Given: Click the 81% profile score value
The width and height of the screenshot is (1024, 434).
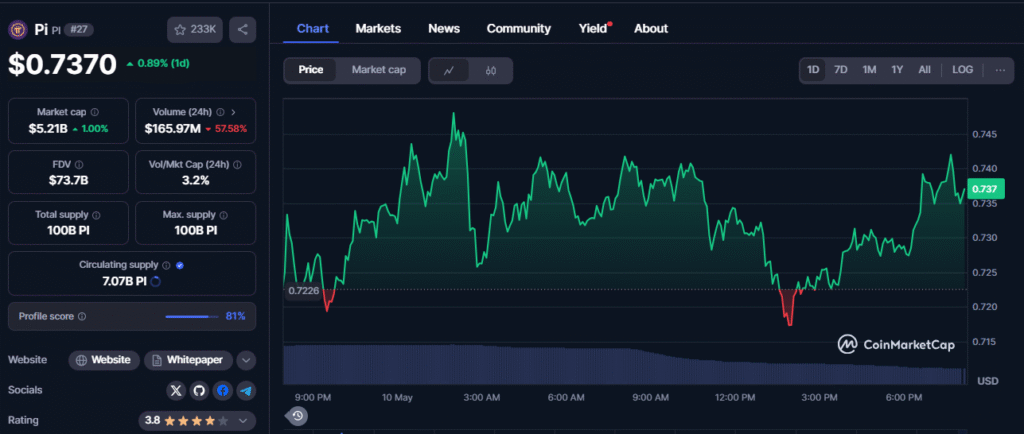Looking at the screenshot, I should tap(235, 317).
